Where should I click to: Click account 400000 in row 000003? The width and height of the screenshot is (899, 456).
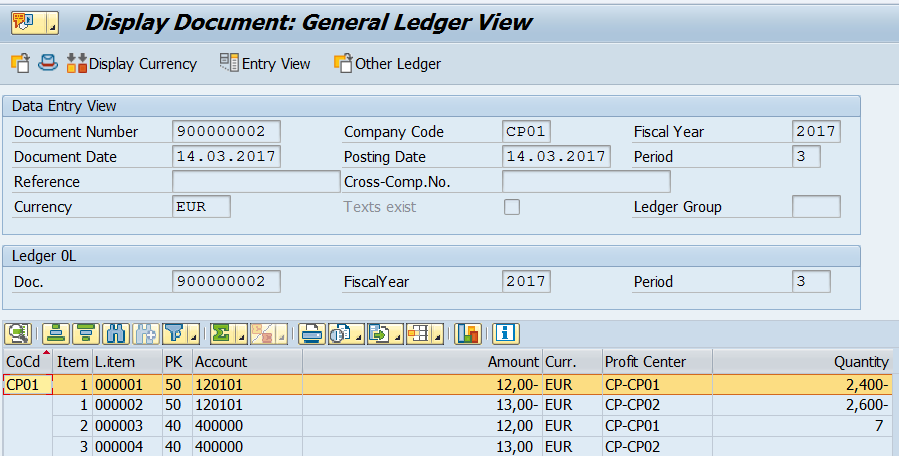coord(247,426)
